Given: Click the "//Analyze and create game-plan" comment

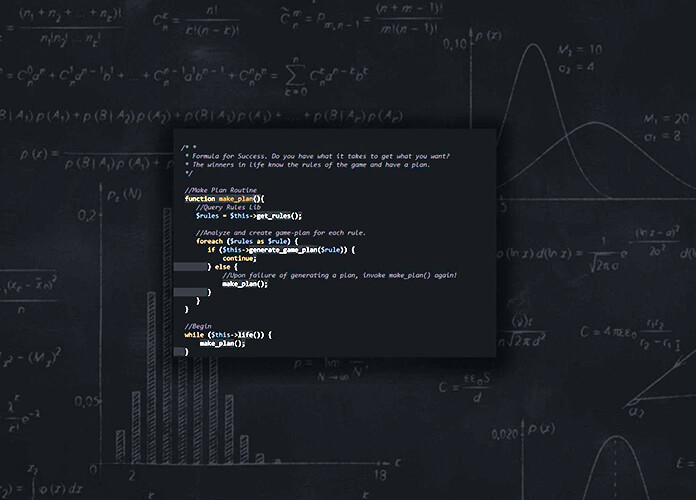Looking at the screenshot, I should [280, 232].
